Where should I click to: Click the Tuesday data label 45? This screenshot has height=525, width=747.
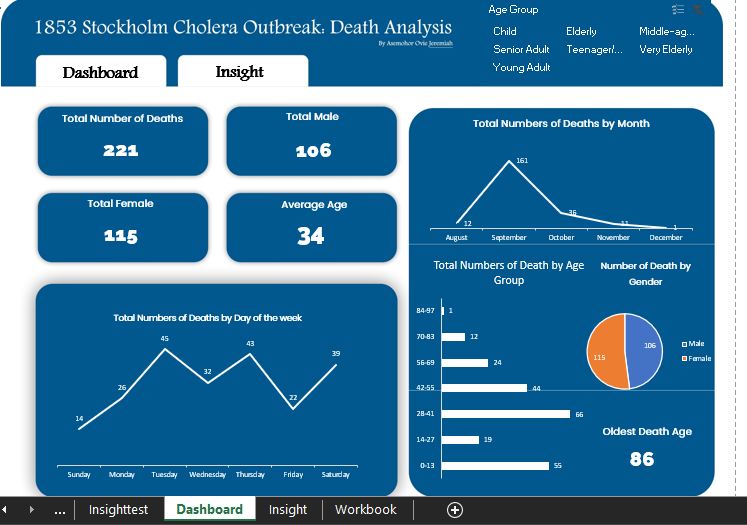click(x=164, y=338)
